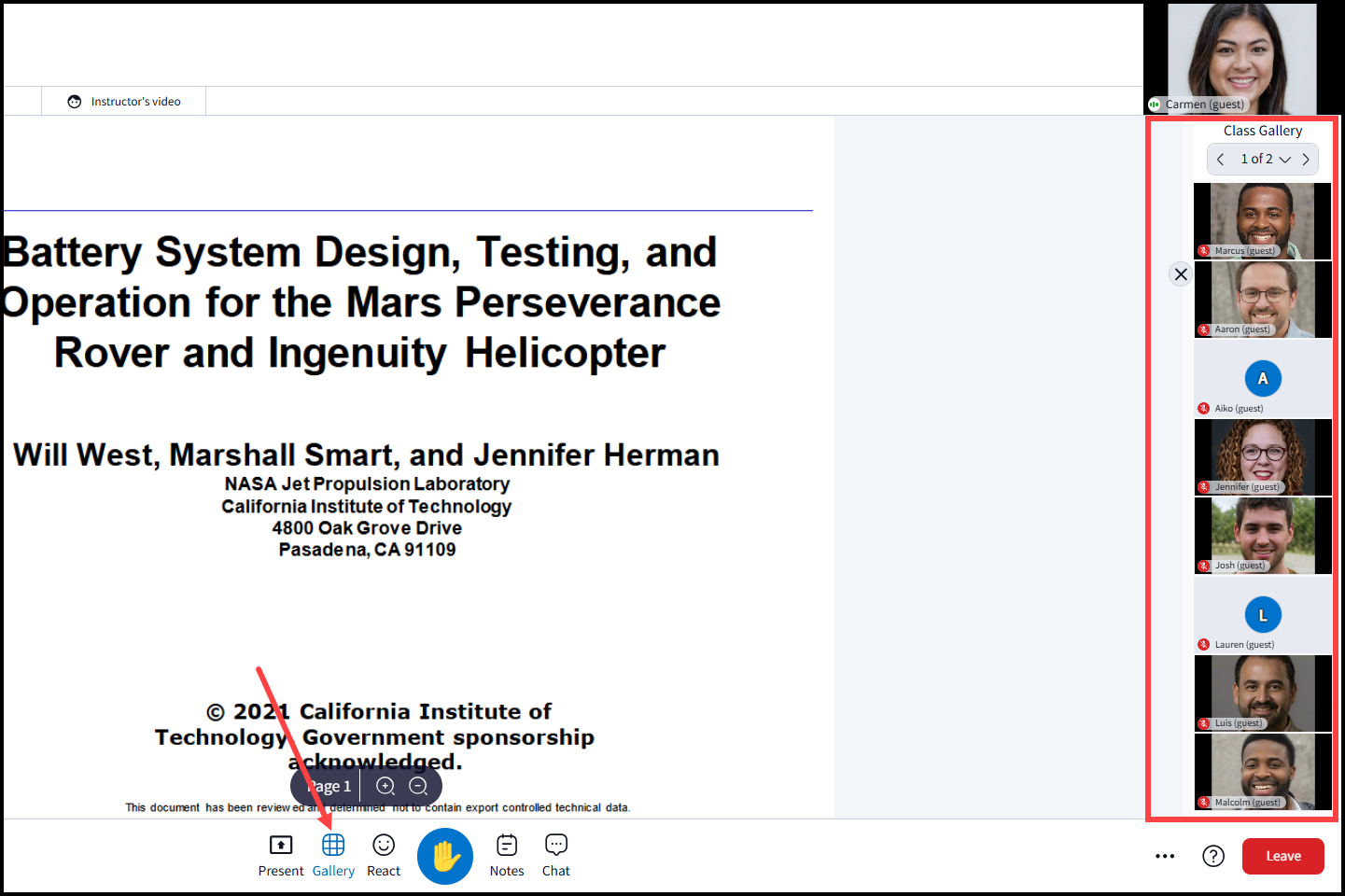Viewport: 1345px width, 896px height.
Task: Zoom out of the document
Action: 419,786
